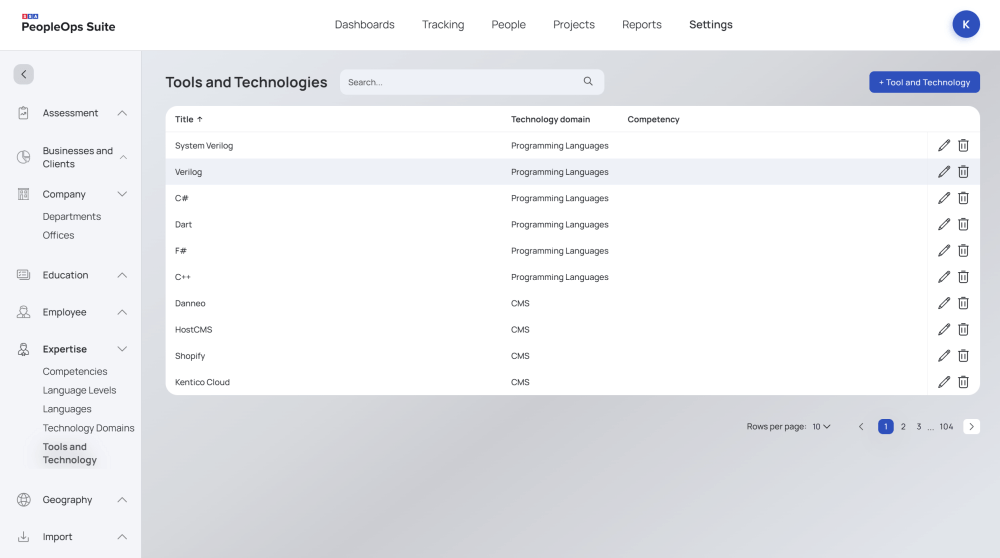This screenshot has width=1000, height=558.
Task: Select current page 1
Action: click(x=885, y=427)
